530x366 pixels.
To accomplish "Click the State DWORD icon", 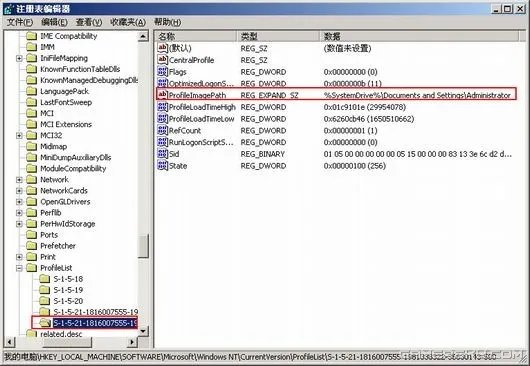I will tap(163, 166).
